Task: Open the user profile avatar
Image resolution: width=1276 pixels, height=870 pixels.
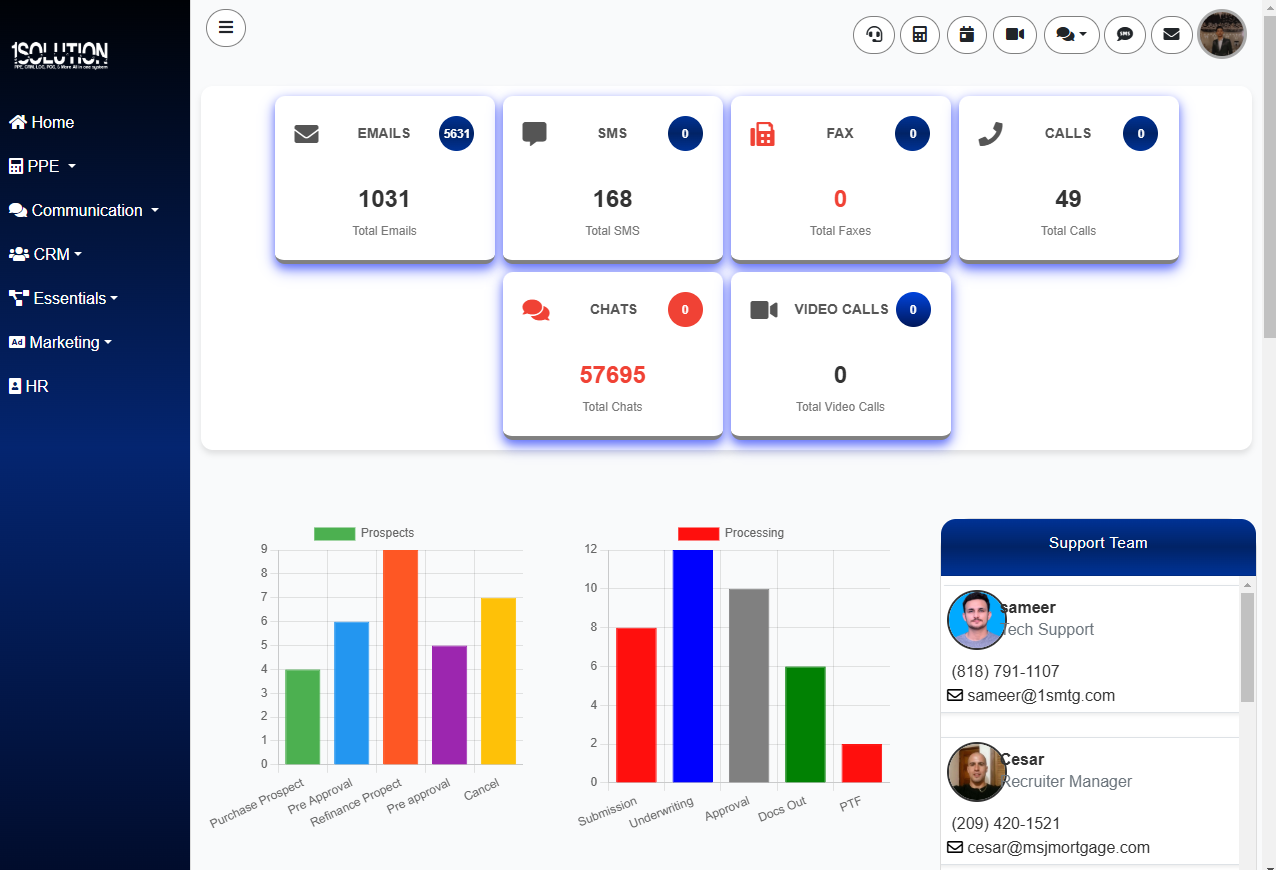Action: pos(1222,35)
